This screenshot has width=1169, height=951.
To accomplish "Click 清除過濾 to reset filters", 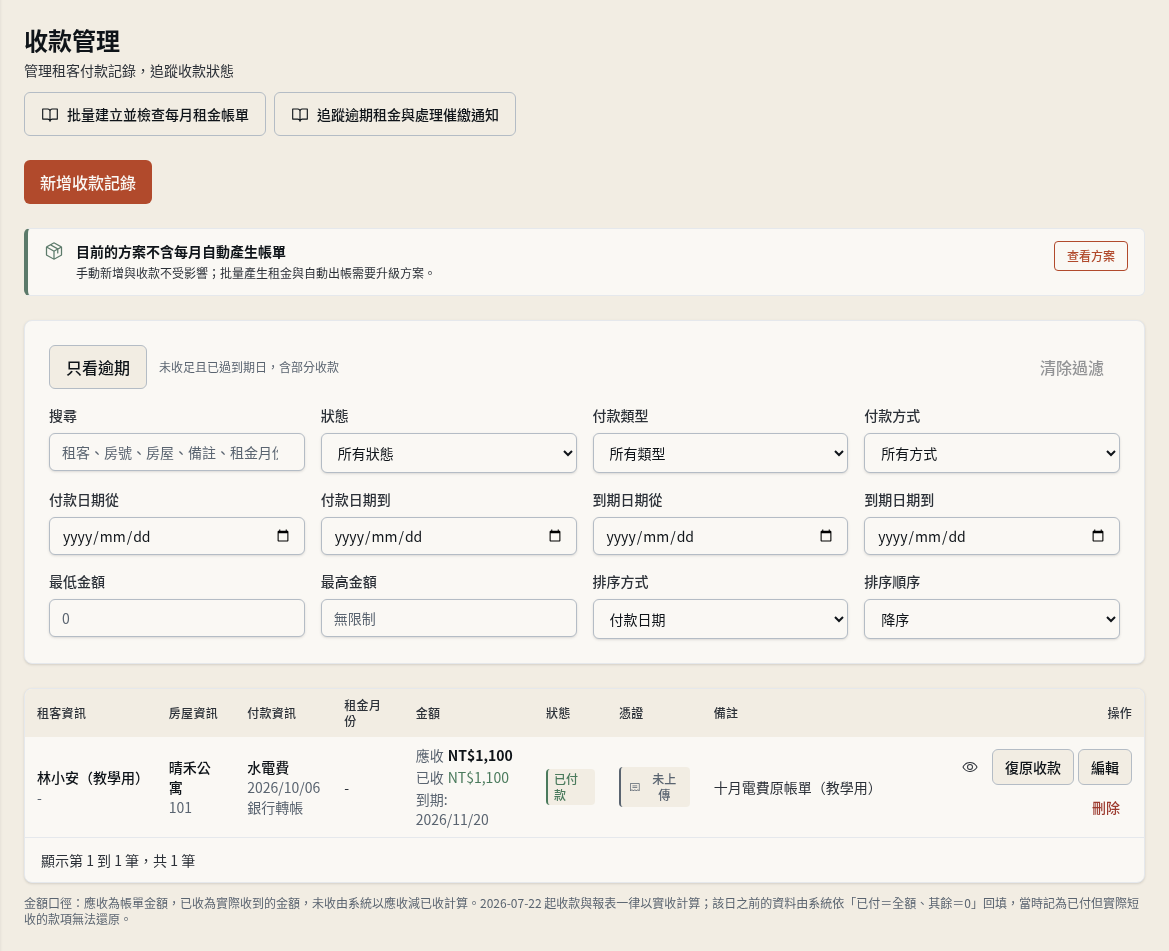I will [x=1071, y=368].
